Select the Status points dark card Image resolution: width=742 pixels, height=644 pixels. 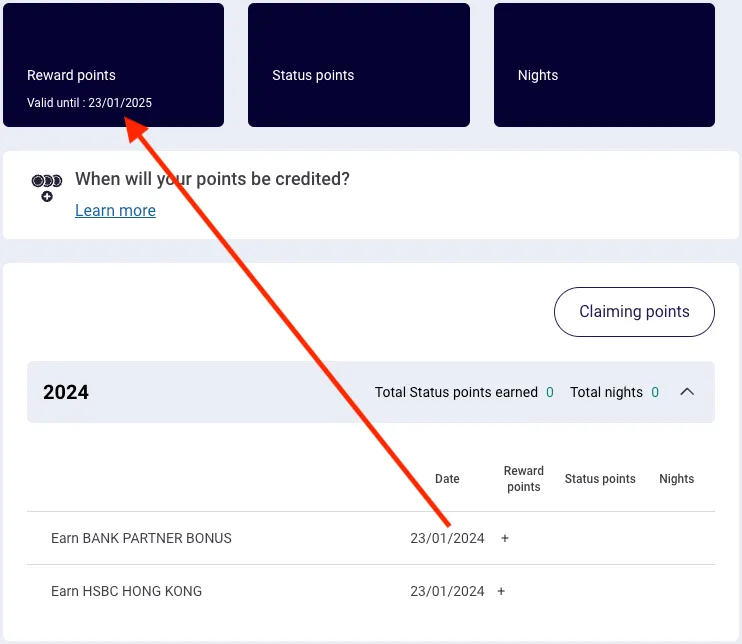[358, 65]
